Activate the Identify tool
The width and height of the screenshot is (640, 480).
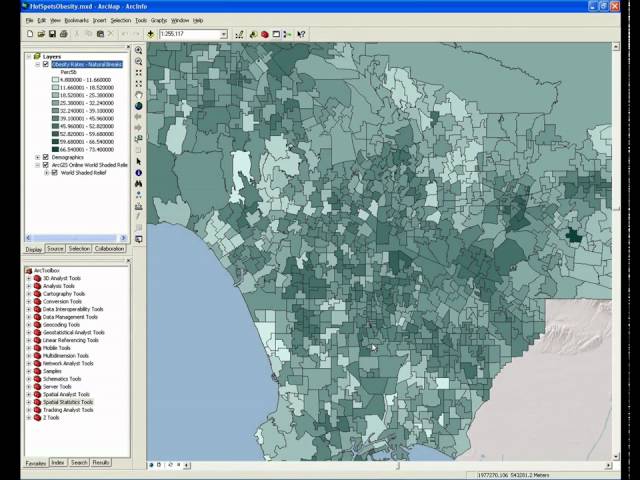point(139,173)
